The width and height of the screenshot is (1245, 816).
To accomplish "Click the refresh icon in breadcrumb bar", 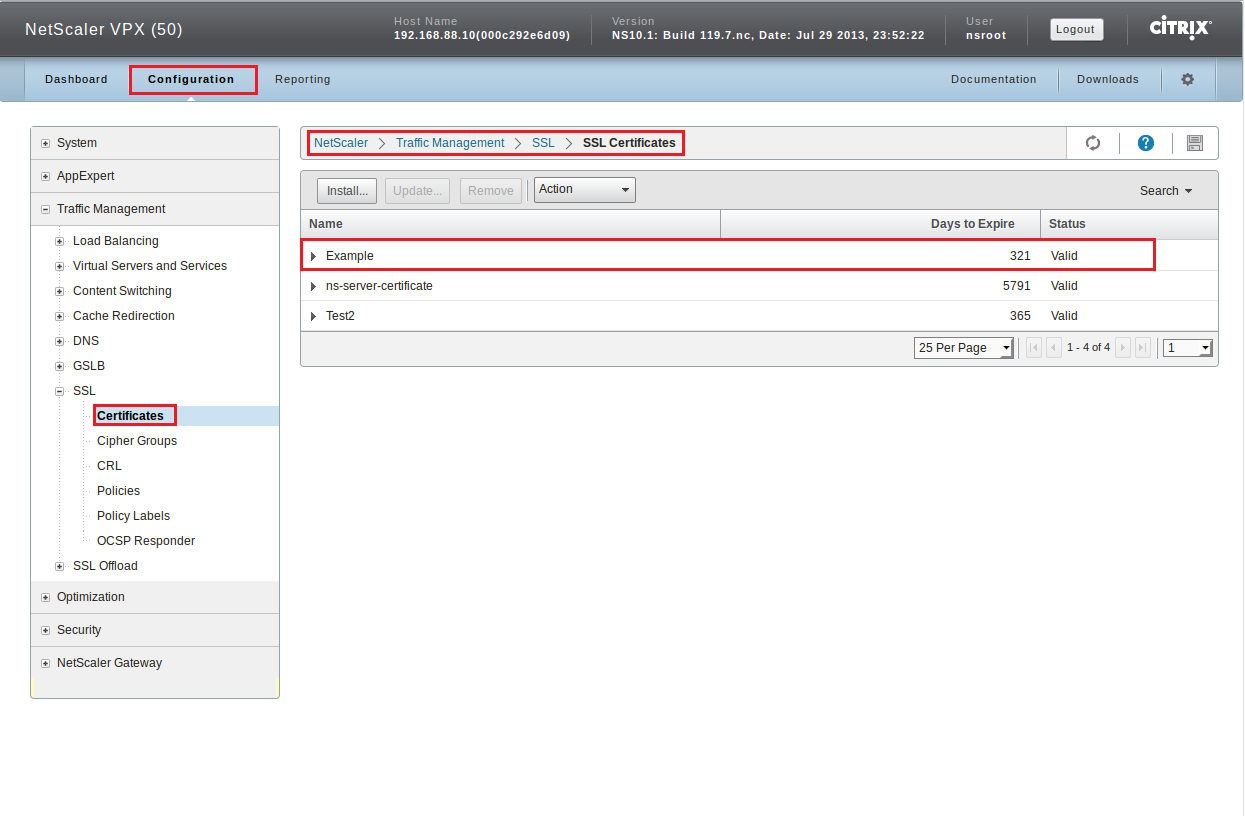I will coord(1093,143).
